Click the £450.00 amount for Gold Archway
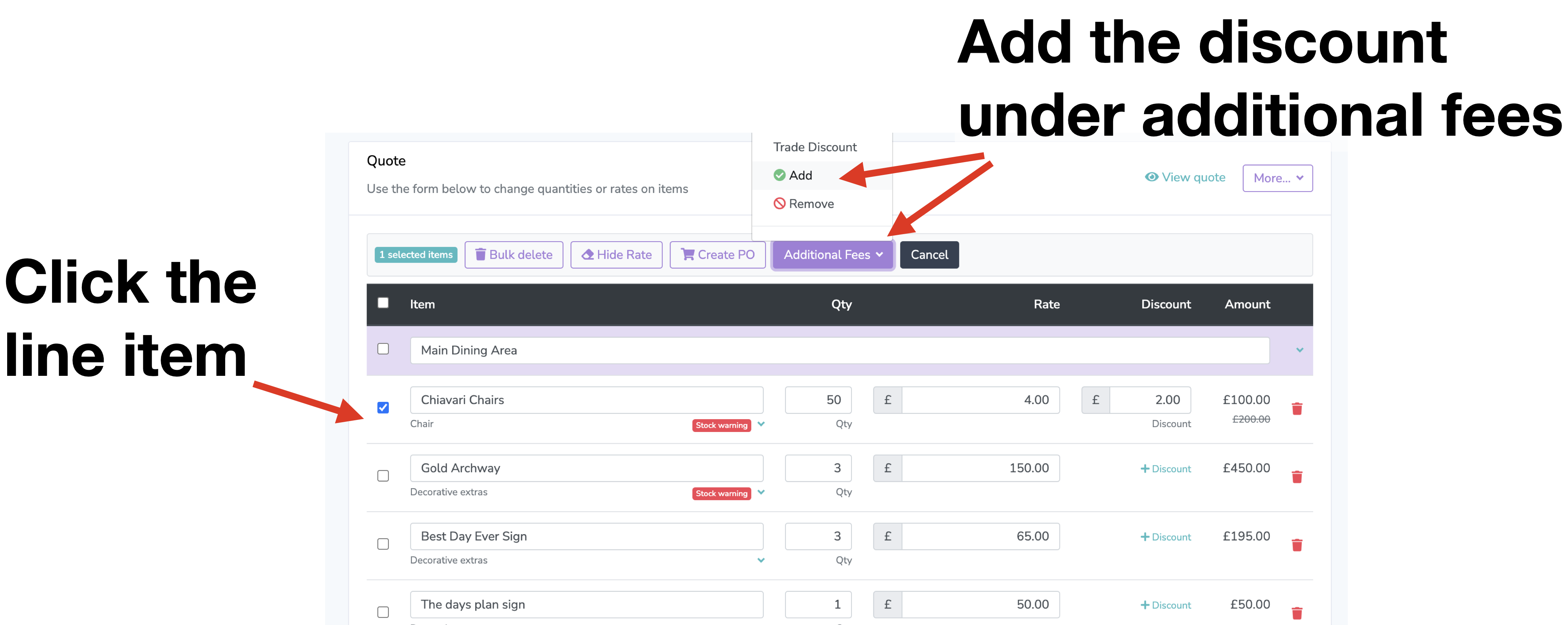 [x=1246, y=468]
